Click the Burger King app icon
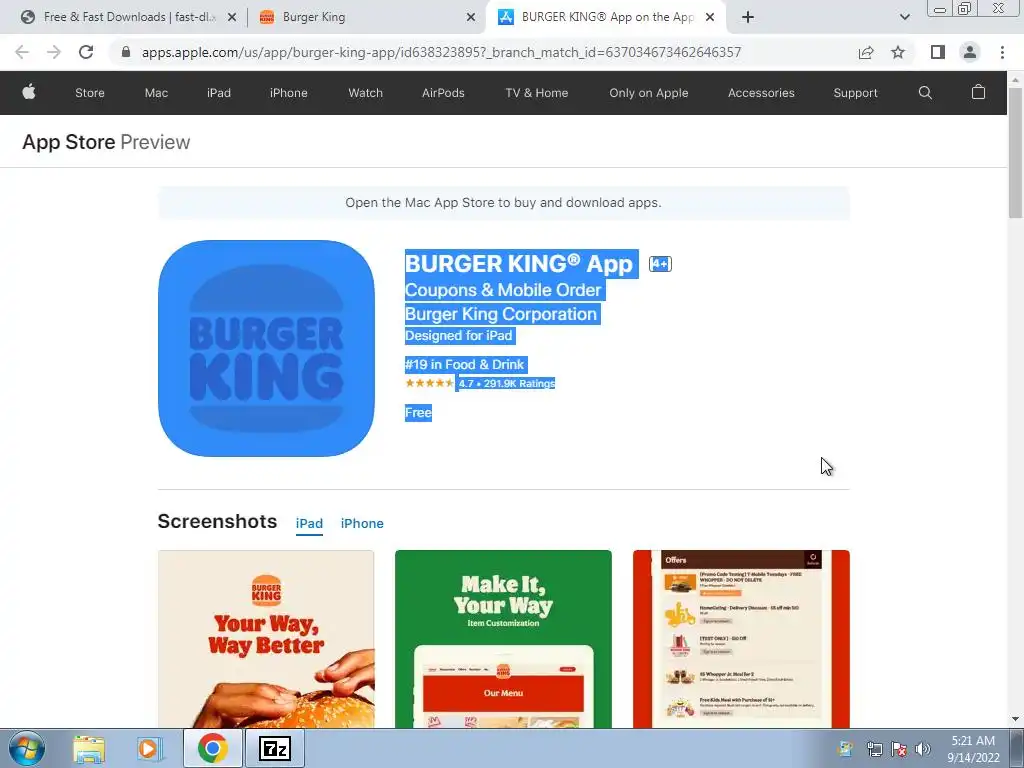 click(266, 348)
